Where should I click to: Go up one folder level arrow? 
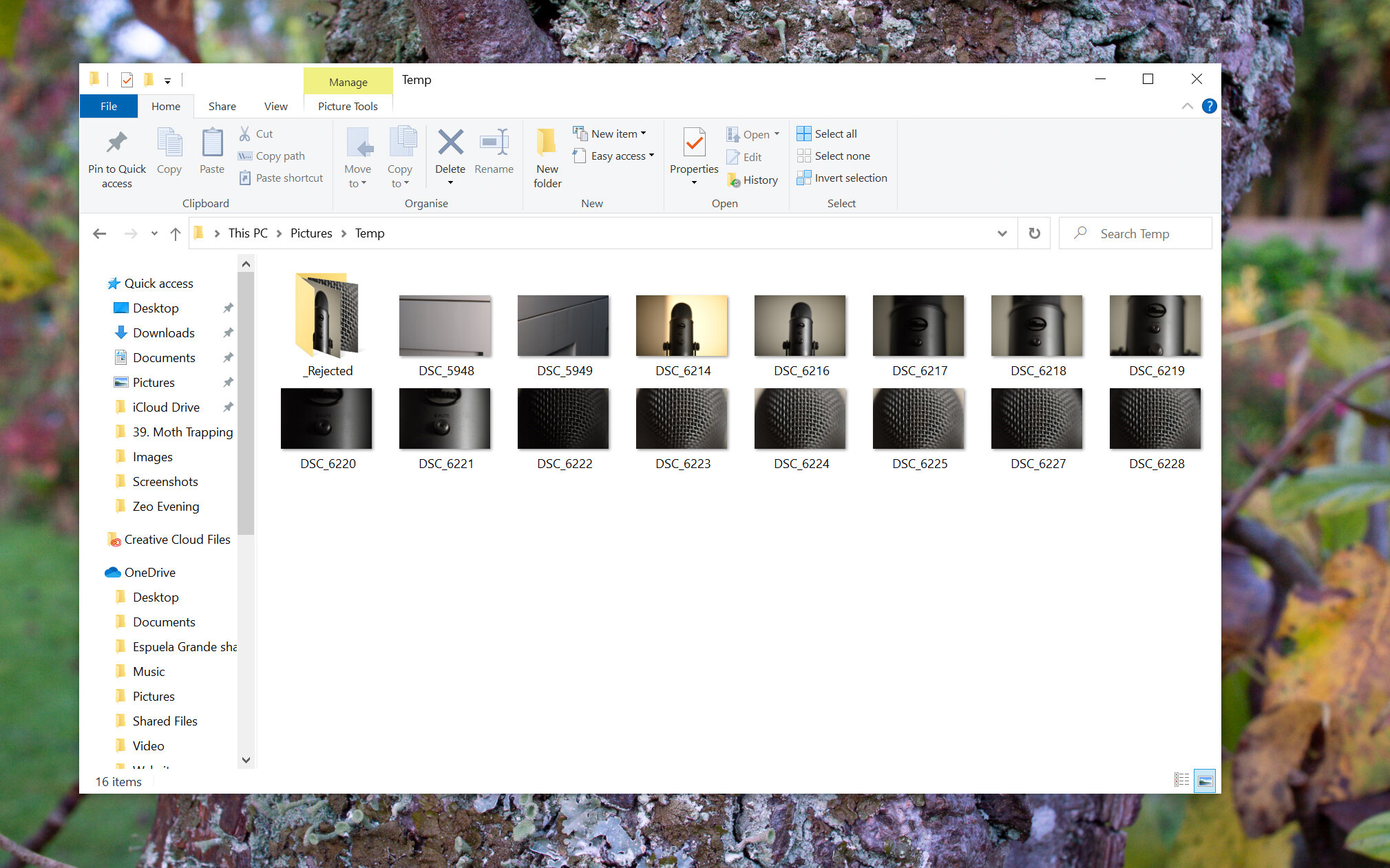coord(176,234)
